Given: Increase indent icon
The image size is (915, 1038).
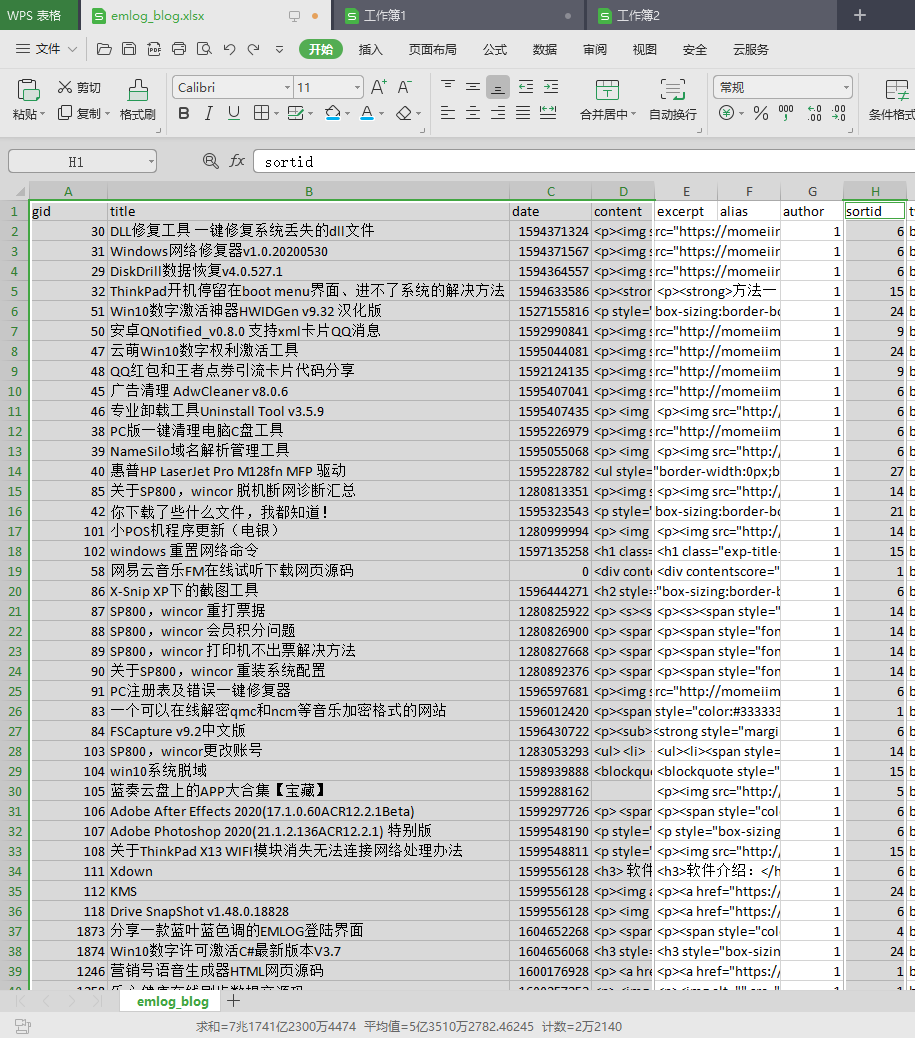Looking at the screenshot, I should (551, 86).
